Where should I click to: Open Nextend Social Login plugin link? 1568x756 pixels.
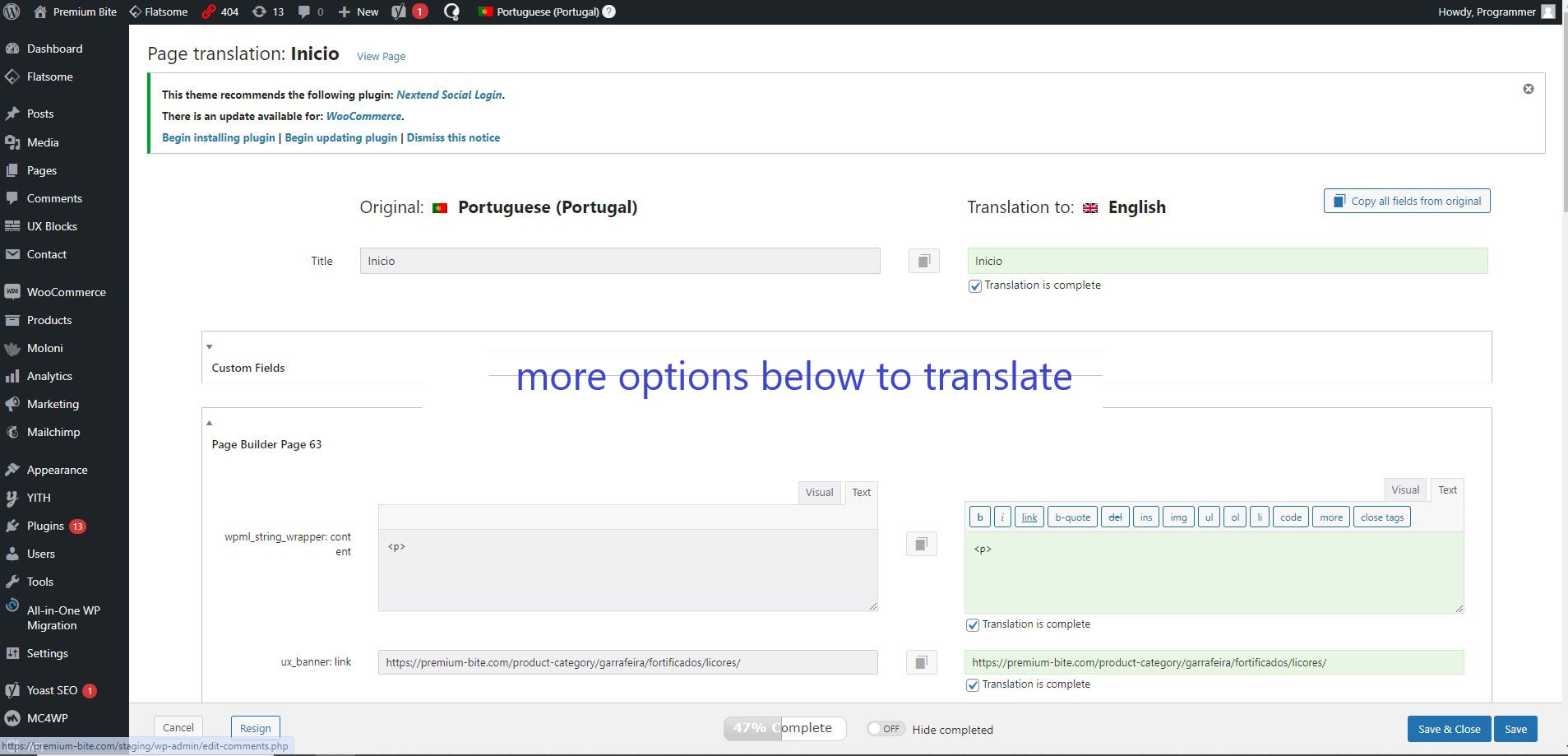point(449,95)
